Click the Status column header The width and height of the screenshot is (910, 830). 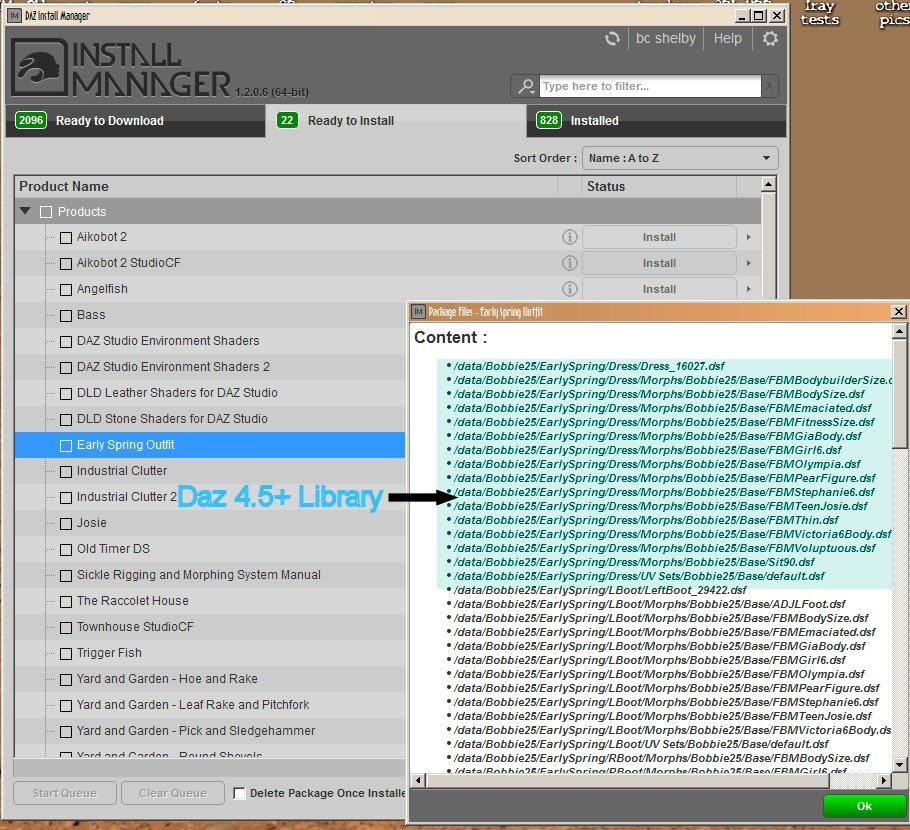click(659, 186)
